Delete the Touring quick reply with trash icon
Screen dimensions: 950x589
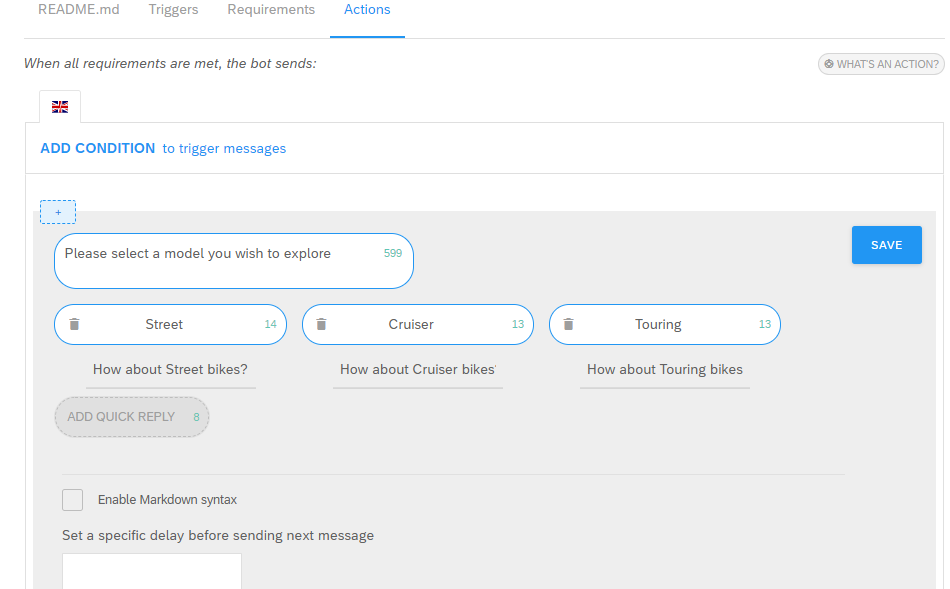coord(568,324)
